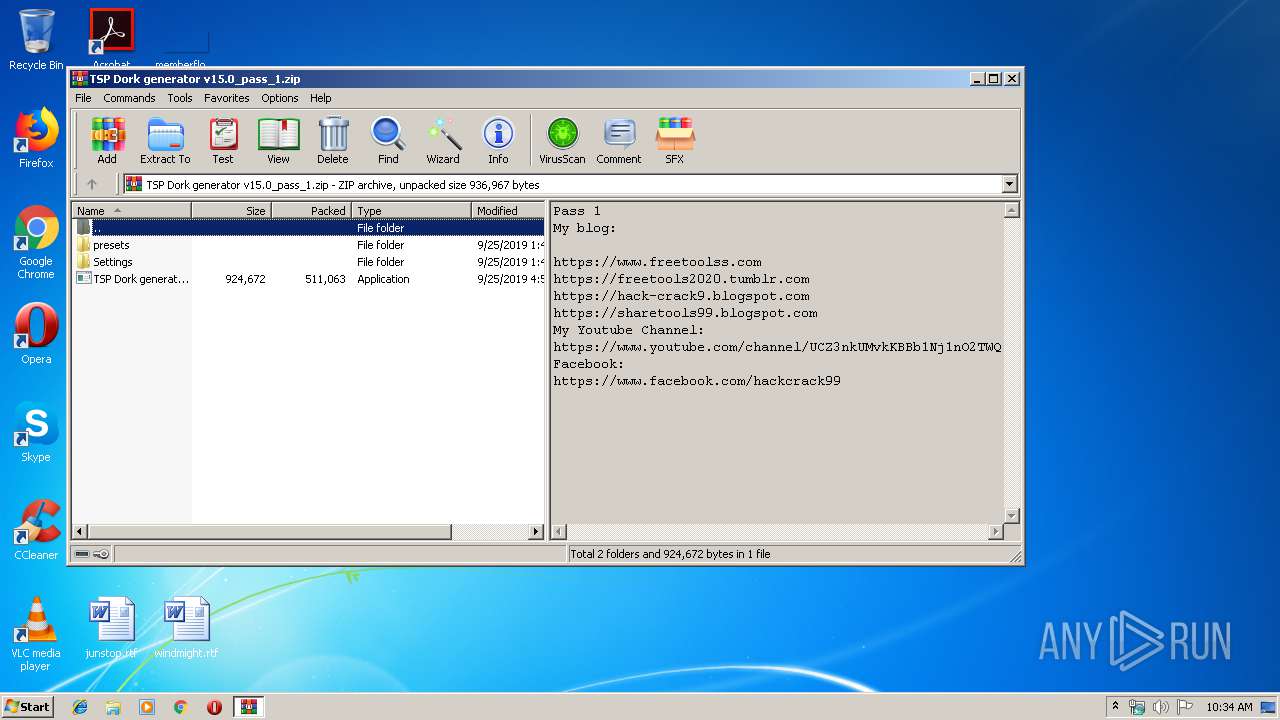Open Recycle Bin on desktop

coord(36,40)
